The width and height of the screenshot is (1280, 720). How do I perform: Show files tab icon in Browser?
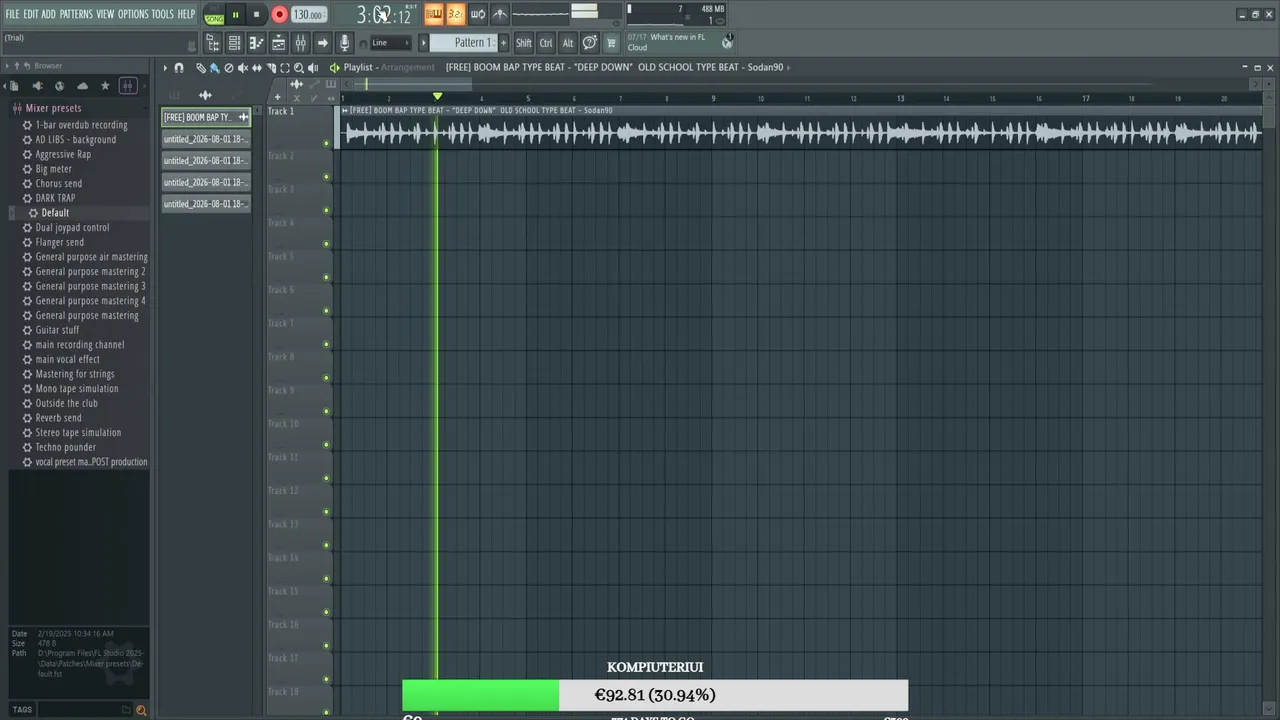[13, 86]
